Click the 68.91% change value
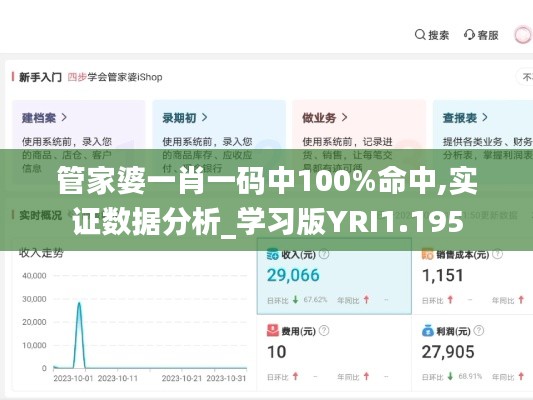 coord(470,376)
